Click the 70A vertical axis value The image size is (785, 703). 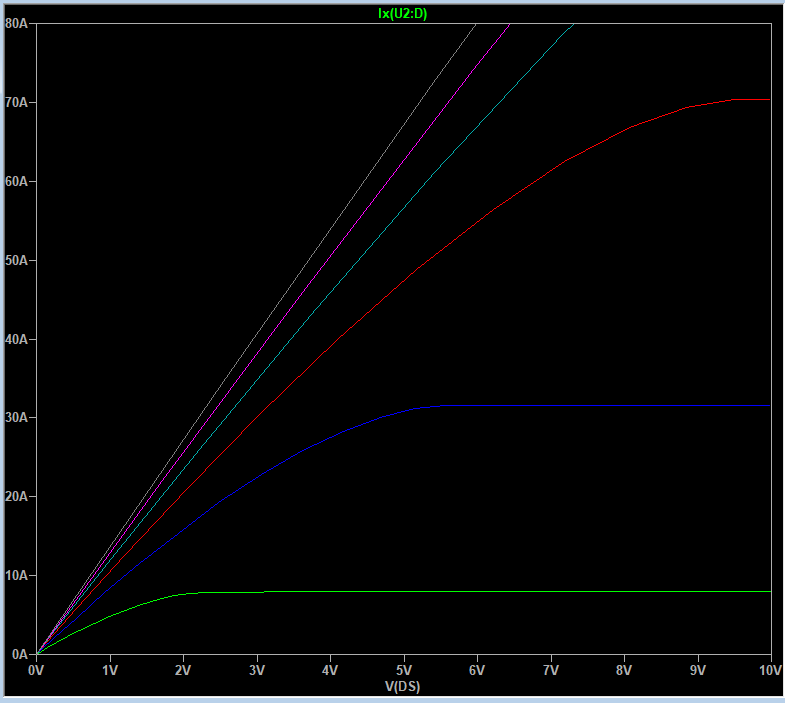(x=16, y=102)
